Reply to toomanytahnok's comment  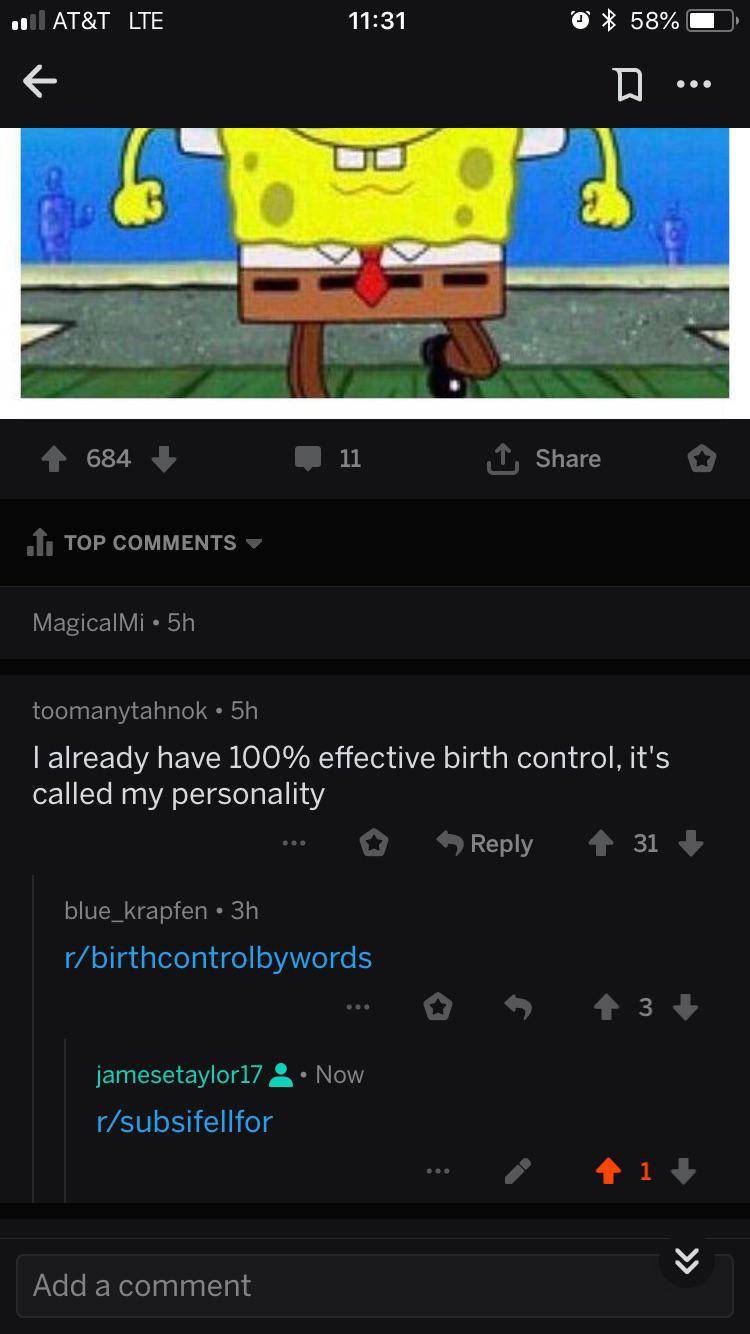tap(486, 843)
